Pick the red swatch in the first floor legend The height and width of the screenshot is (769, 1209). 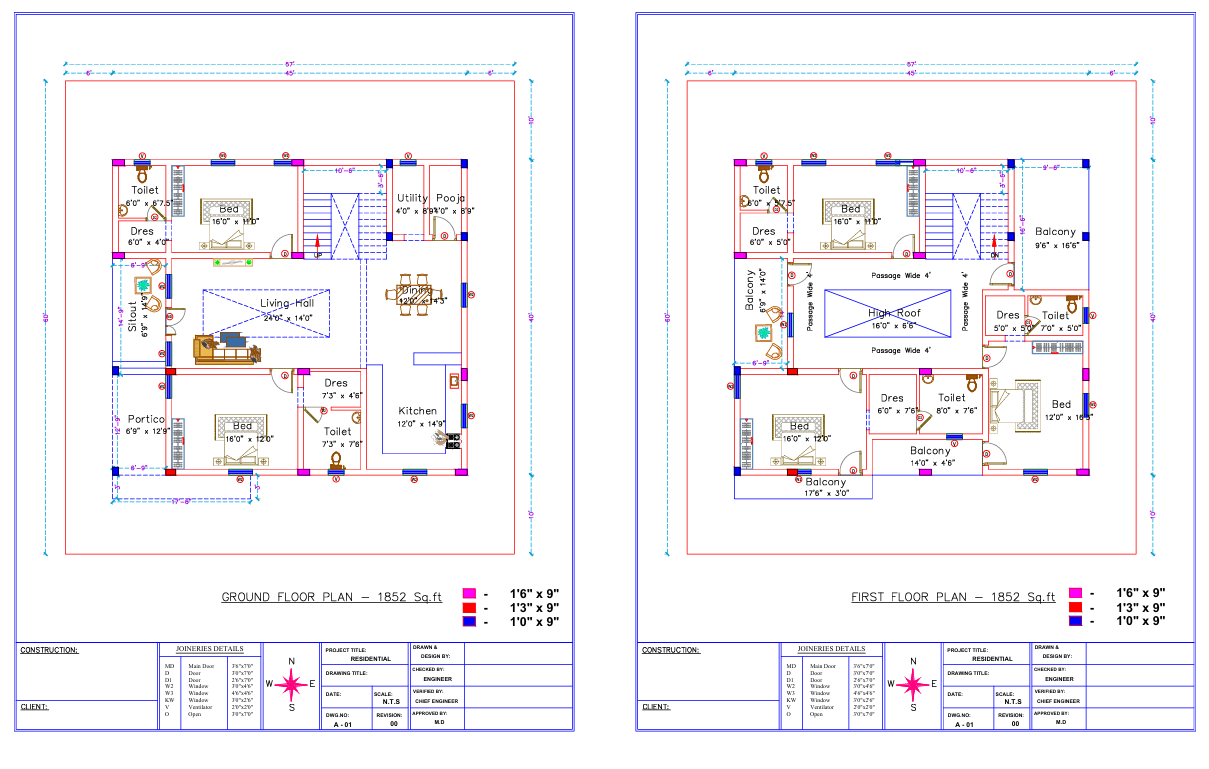coord(1076,607)
